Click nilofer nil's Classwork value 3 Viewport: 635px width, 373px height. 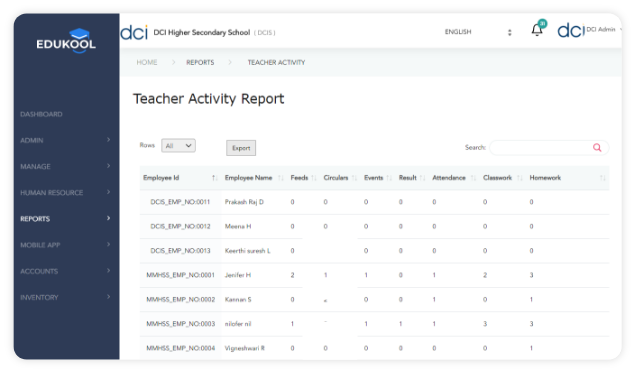485,324
